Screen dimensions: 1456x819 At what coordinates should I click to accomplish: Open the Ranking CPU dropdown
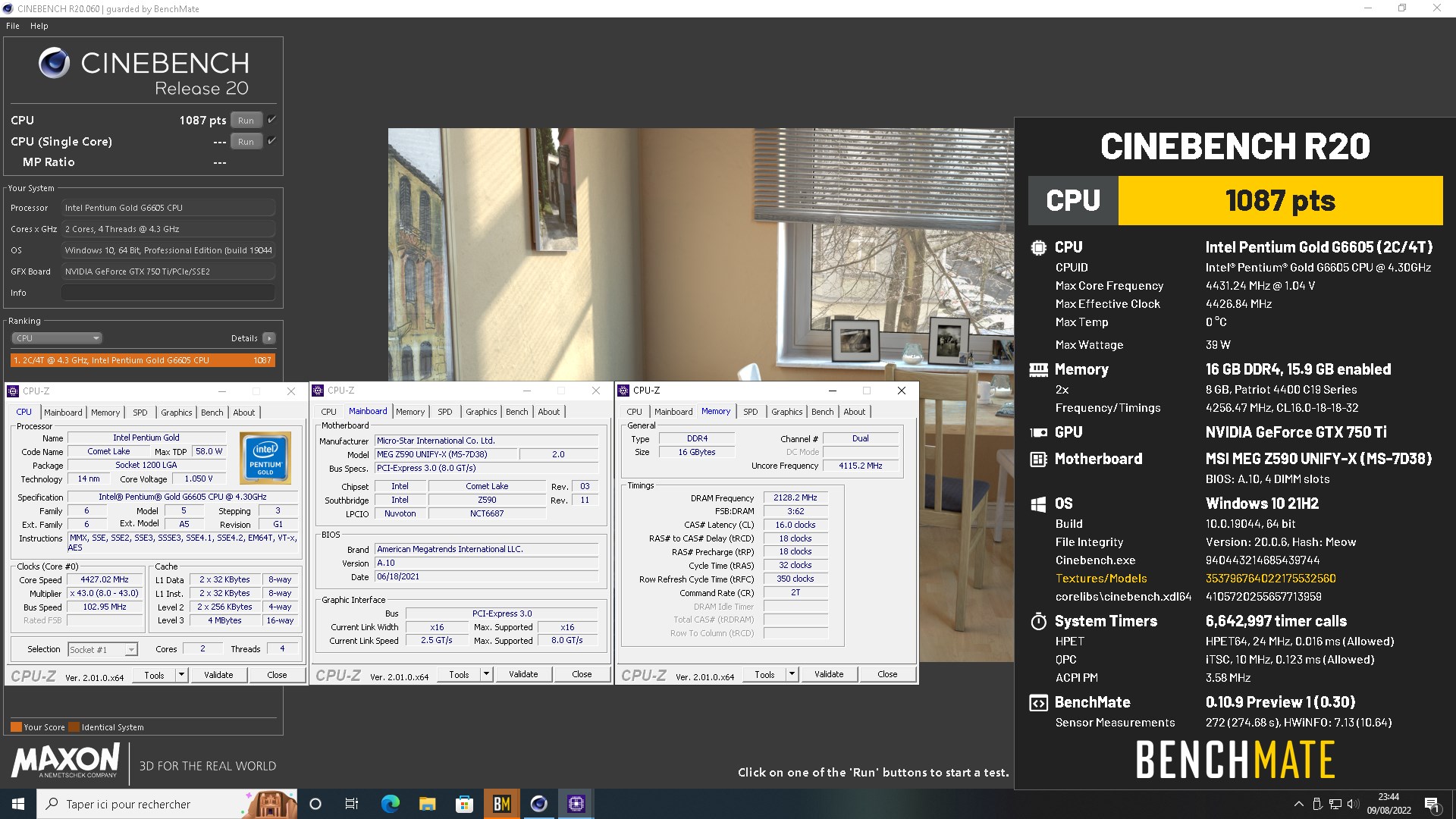57,338
